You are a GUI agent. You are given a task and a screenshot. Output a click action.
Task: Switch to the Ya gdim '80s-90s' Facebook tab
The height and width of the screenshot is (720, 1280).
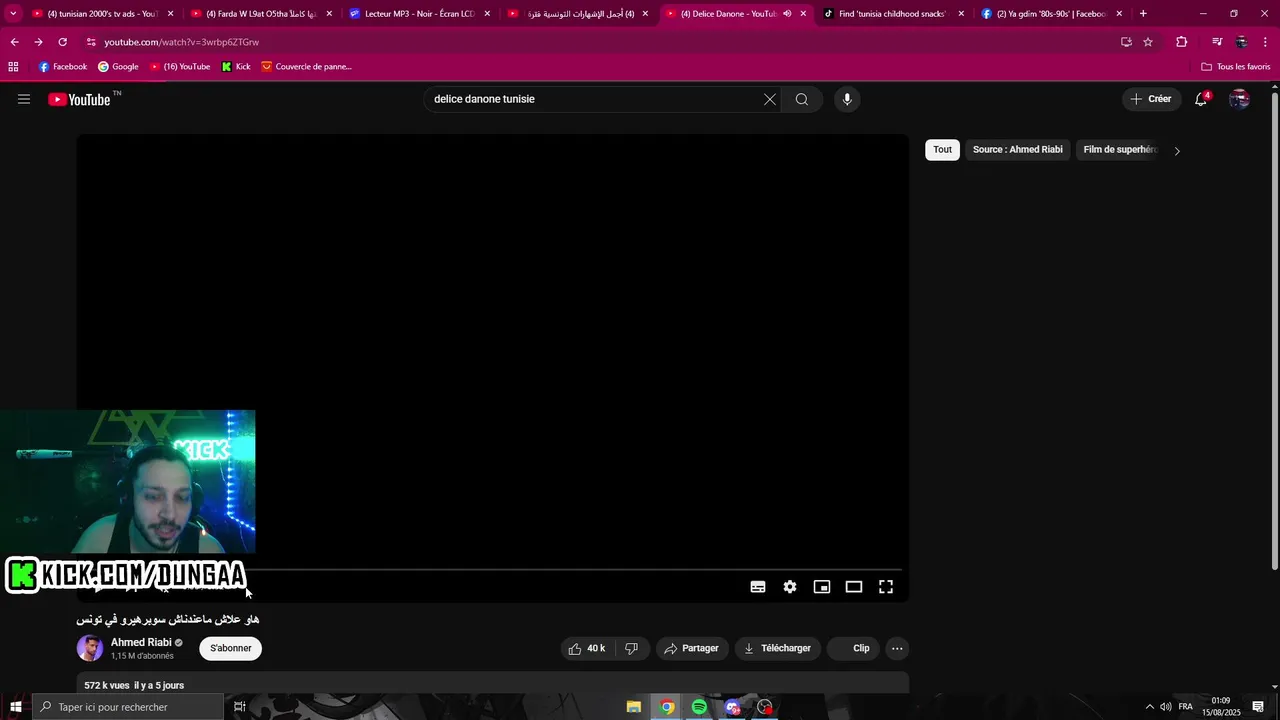click(x=1052, y=14)
